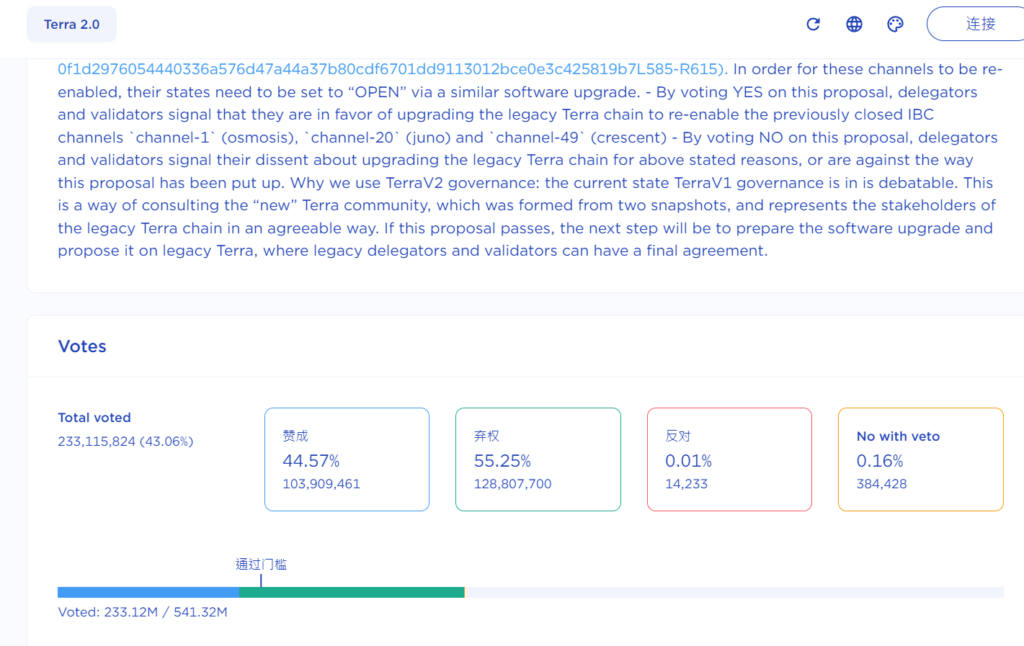Screen dimensions: 1024x646
Task: Open the blue transaction hash link
Action: point(392,69)
